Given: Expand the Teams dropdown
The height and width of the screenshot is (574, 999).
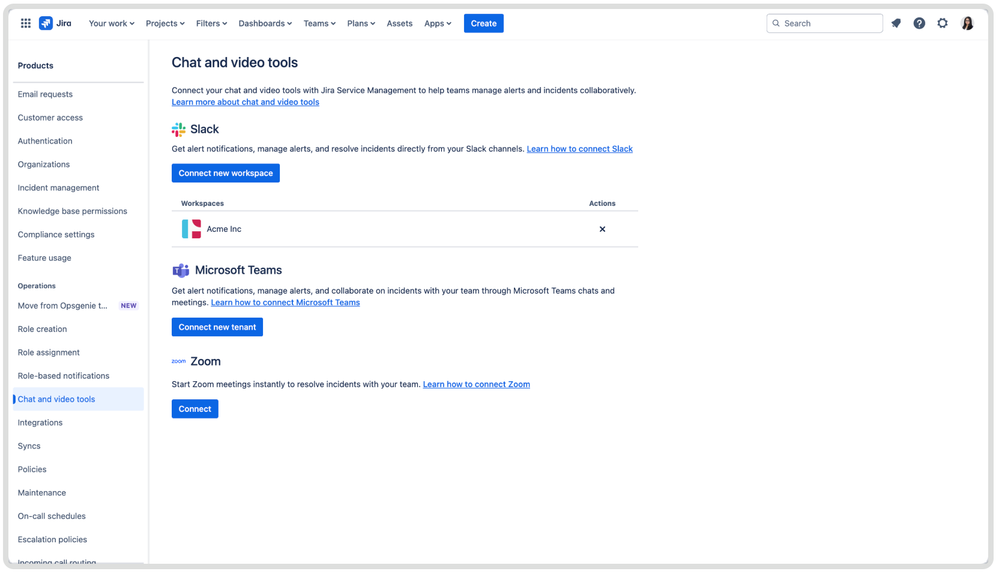Looking at the screenshot, I should pos(319,24).
